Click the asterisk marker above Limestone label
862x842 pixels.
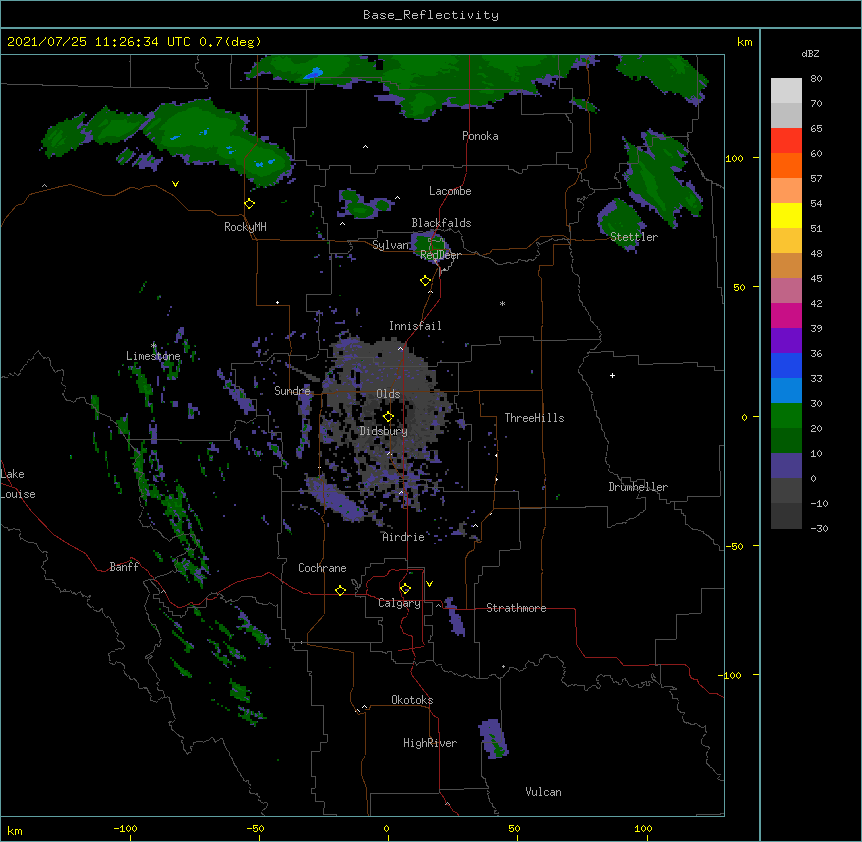153,346
